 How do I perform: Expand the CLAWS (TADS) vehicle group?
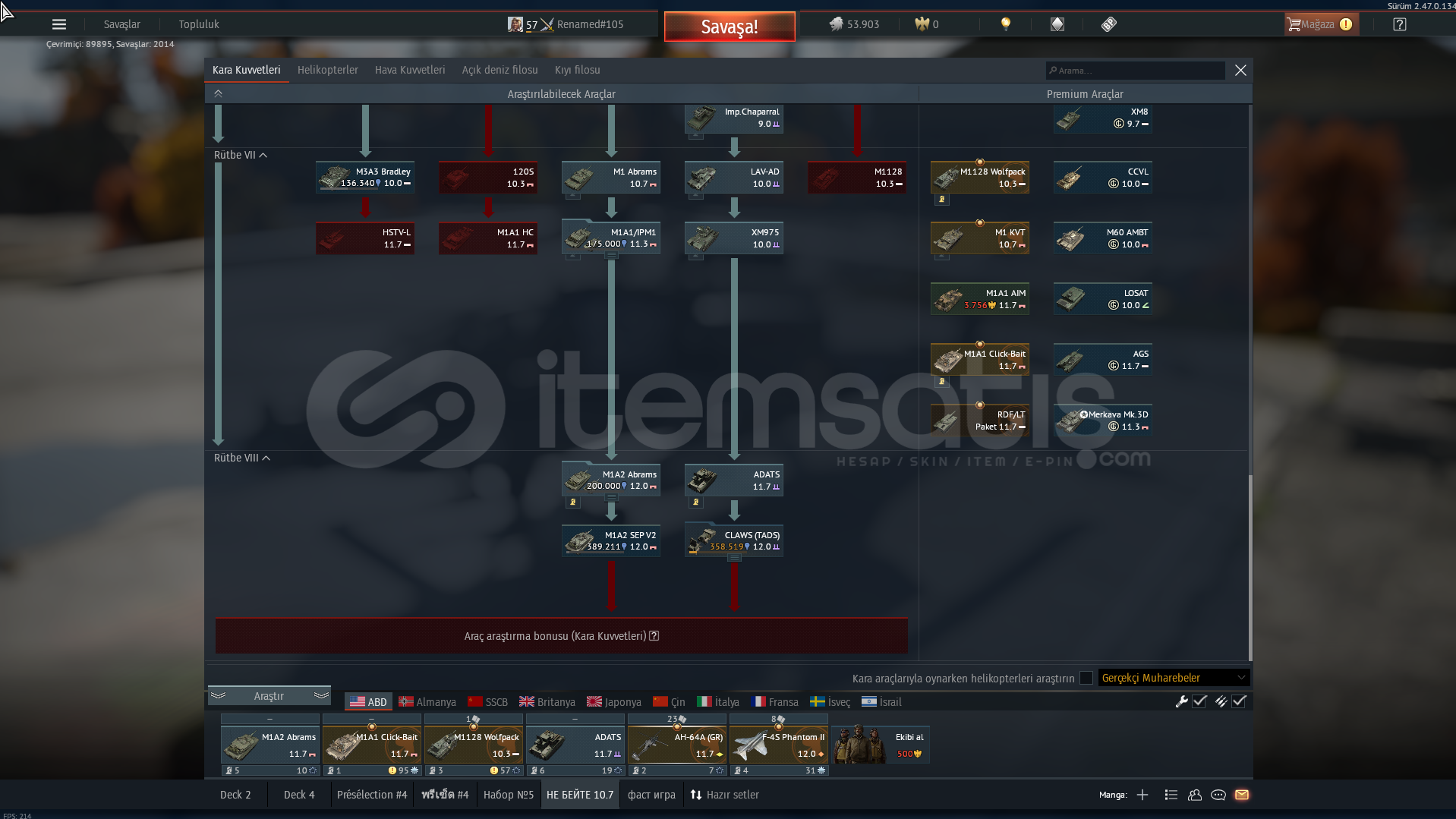click(x=734, y=559)
